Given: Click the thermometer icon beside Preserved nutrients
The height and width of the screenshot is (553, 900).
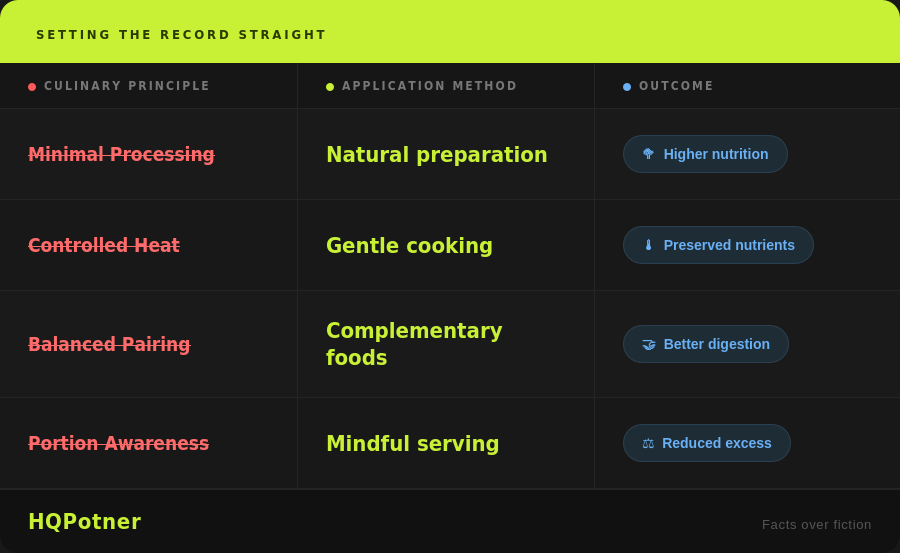Looking at the screenshot, I should tap(648, 245).
